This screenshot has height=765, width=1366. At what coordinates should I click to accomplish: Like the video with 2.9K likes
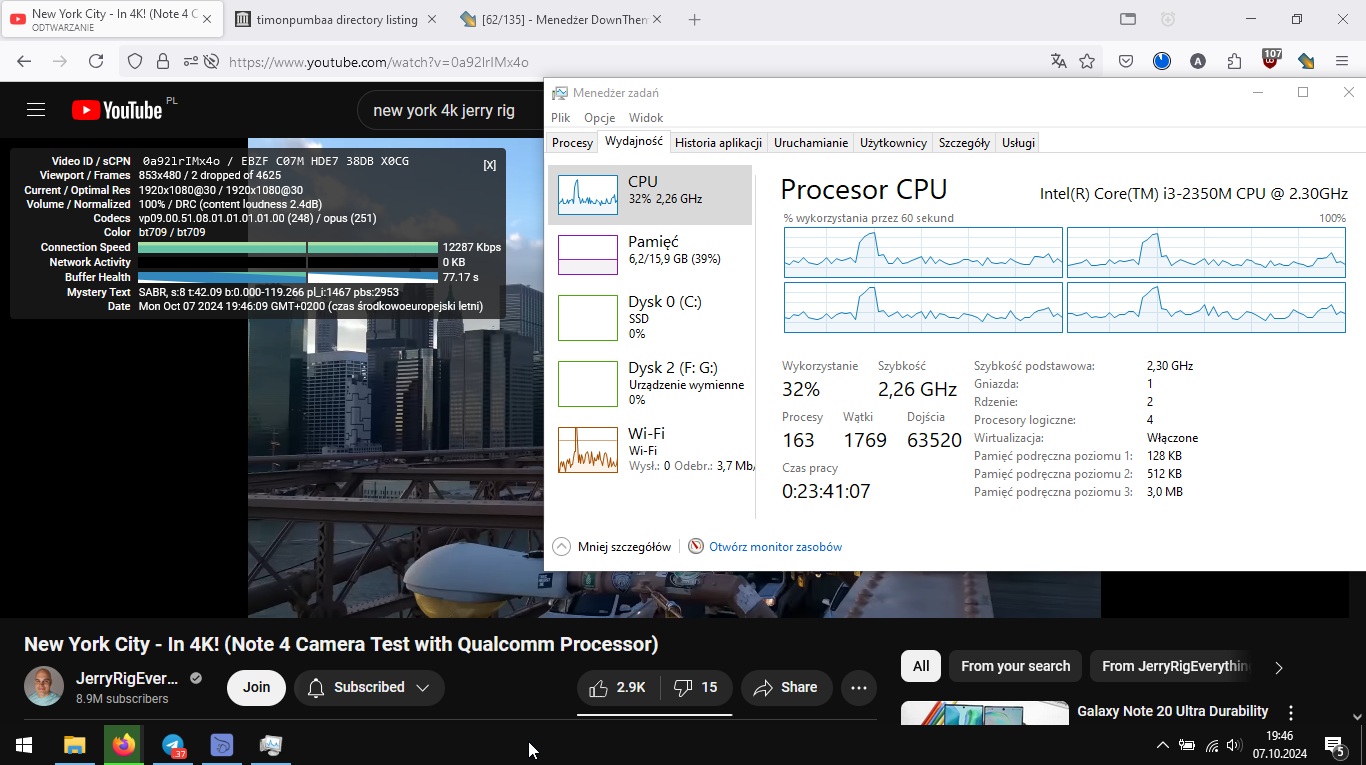pos(617,688)
